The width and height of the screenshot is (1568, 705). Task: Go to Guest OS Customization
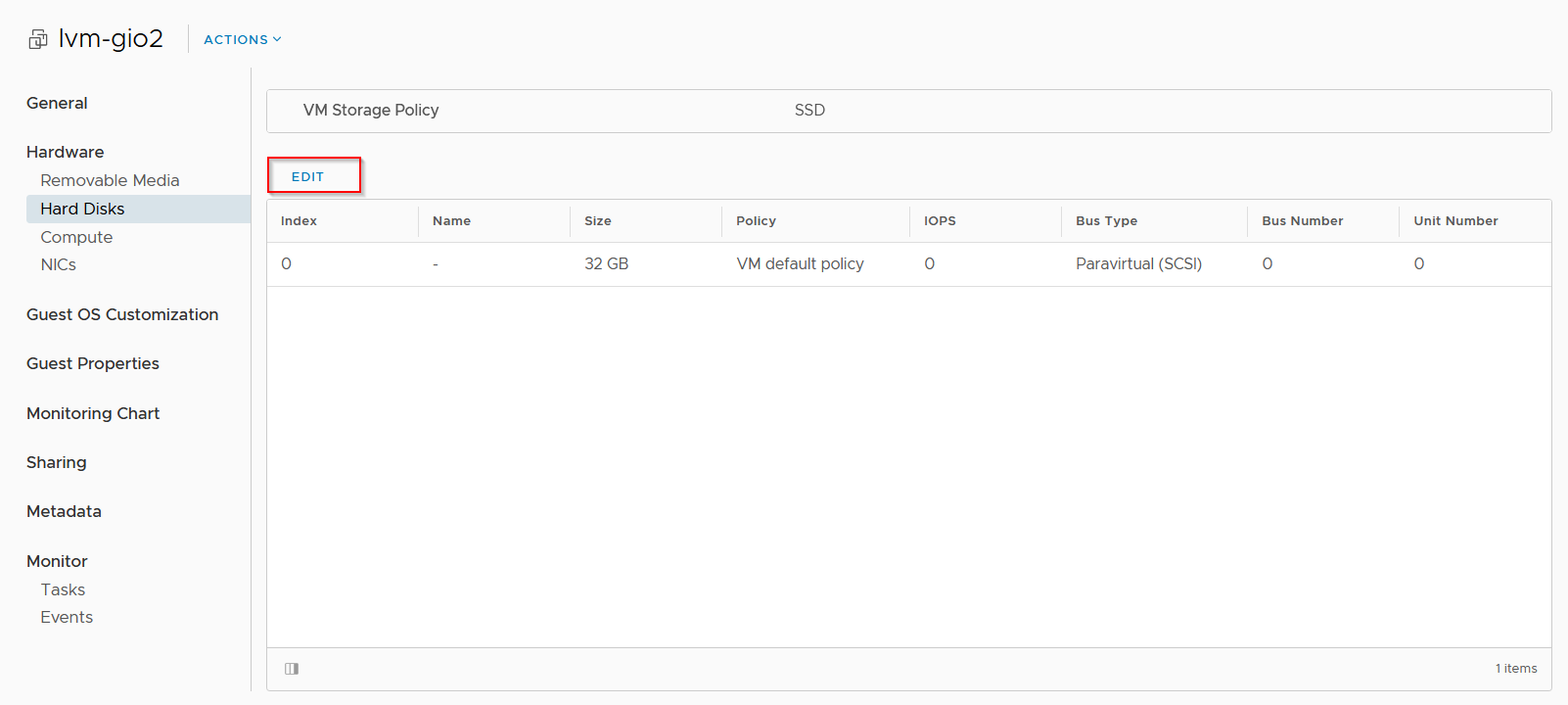pos(122,314)
